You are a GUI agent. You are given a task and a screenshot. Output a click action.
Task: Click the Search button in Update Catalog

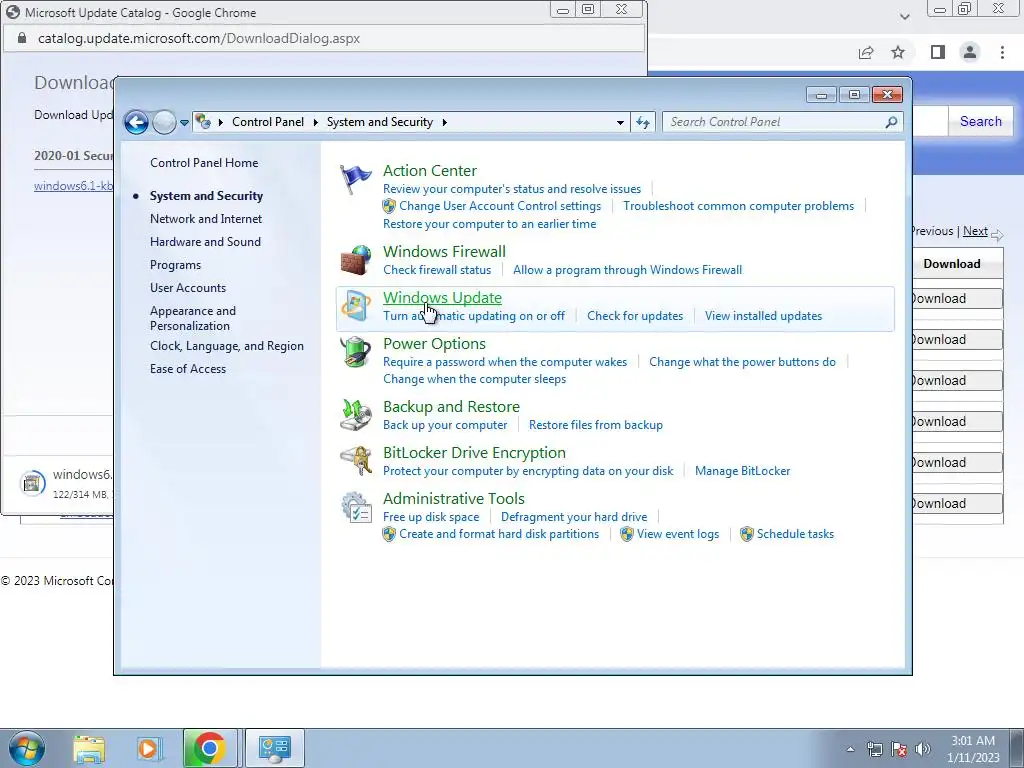pos(980,121)
